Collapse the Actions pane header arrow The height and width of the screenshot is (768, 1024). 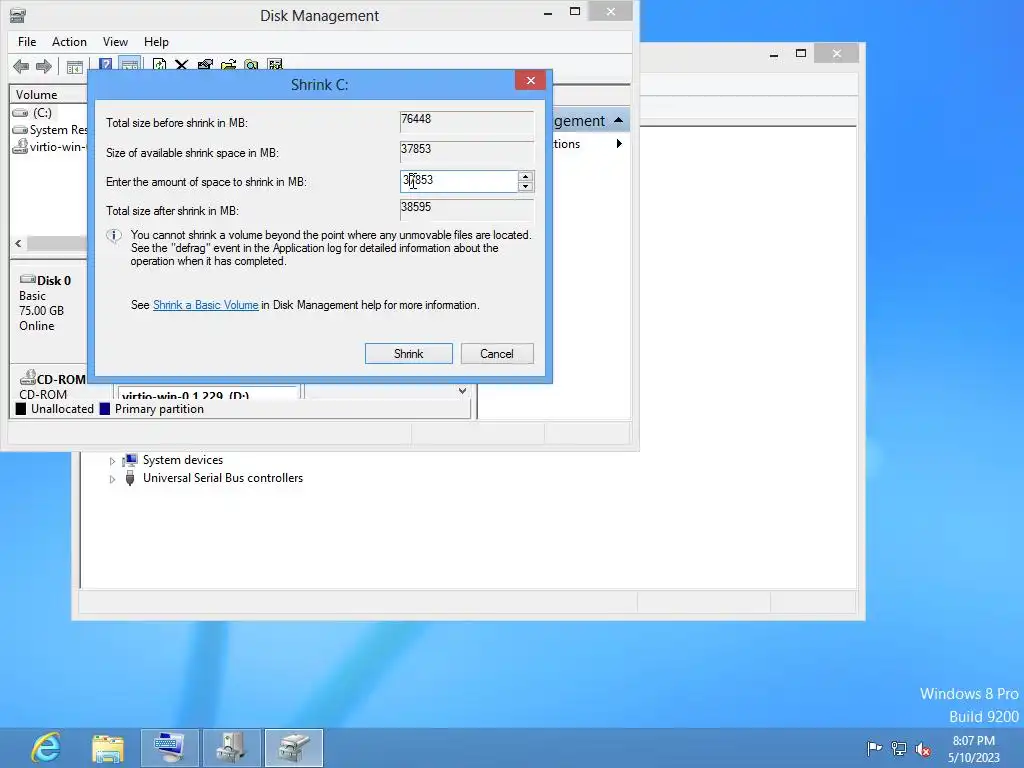pos(618,120)
